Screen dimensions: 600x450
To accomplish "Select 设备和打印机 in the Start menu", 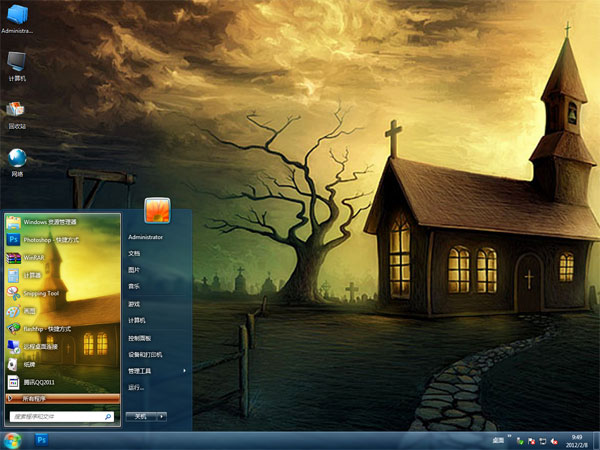I will pos(145,355).
